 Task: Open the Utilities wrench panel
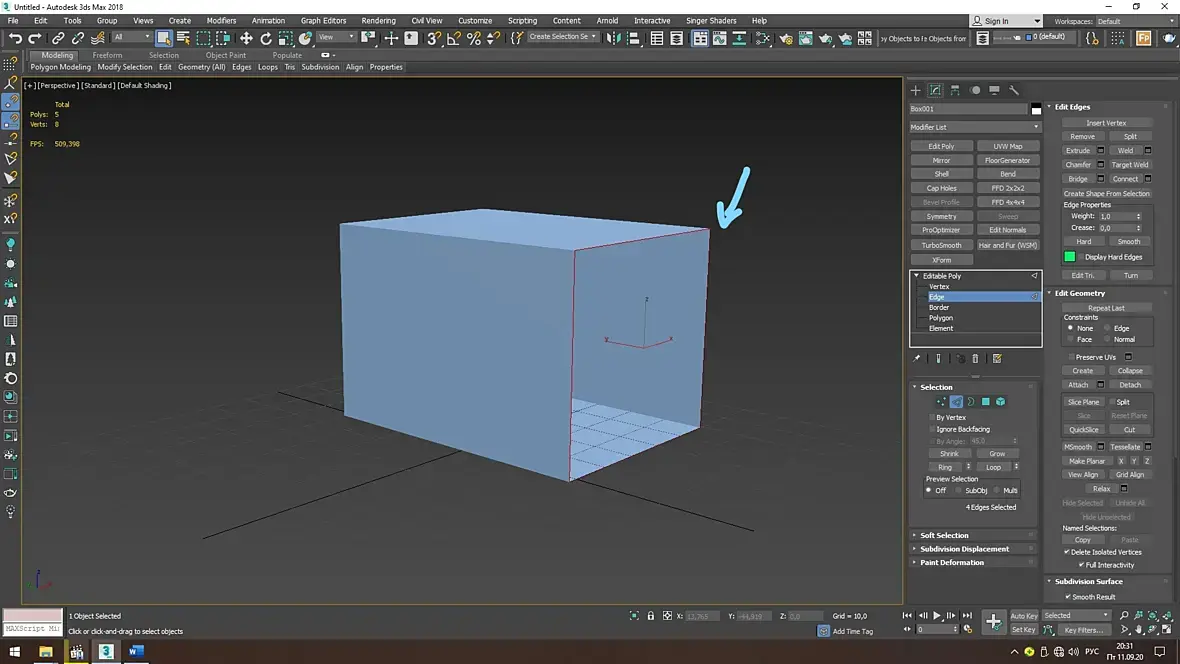[1014, 90]
